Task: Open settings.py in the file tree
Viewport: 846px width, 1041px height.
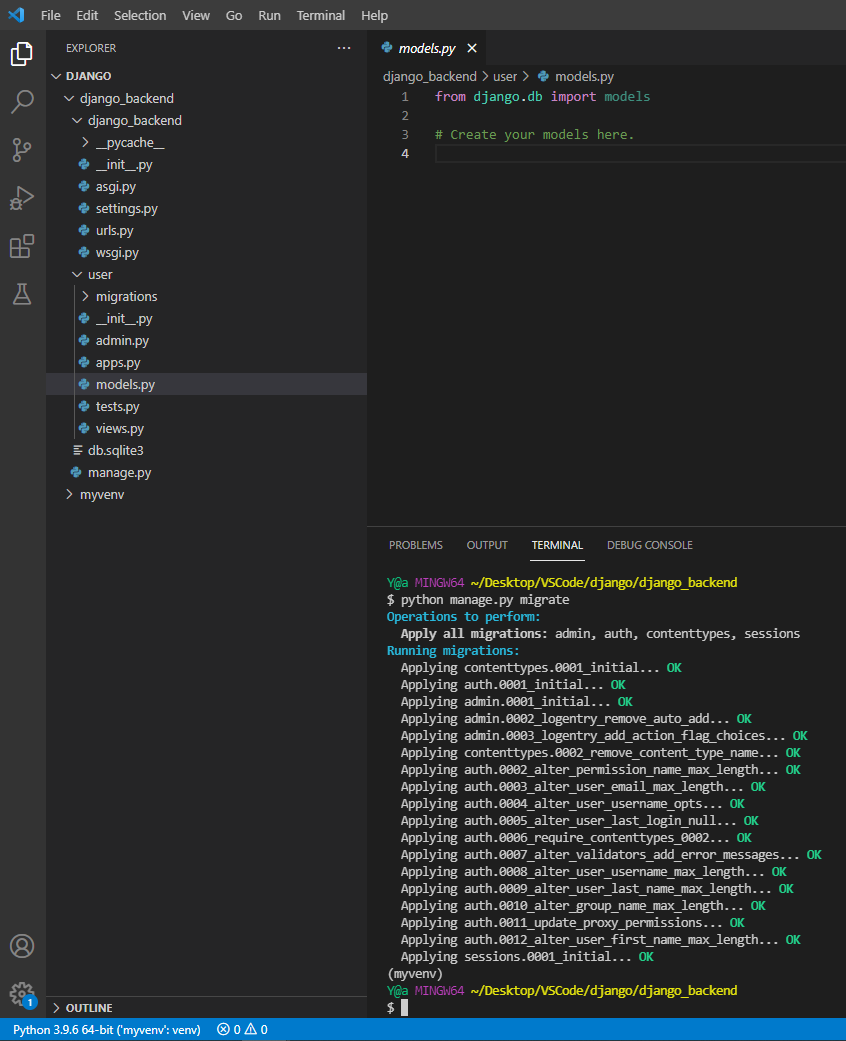Action: 126,209
